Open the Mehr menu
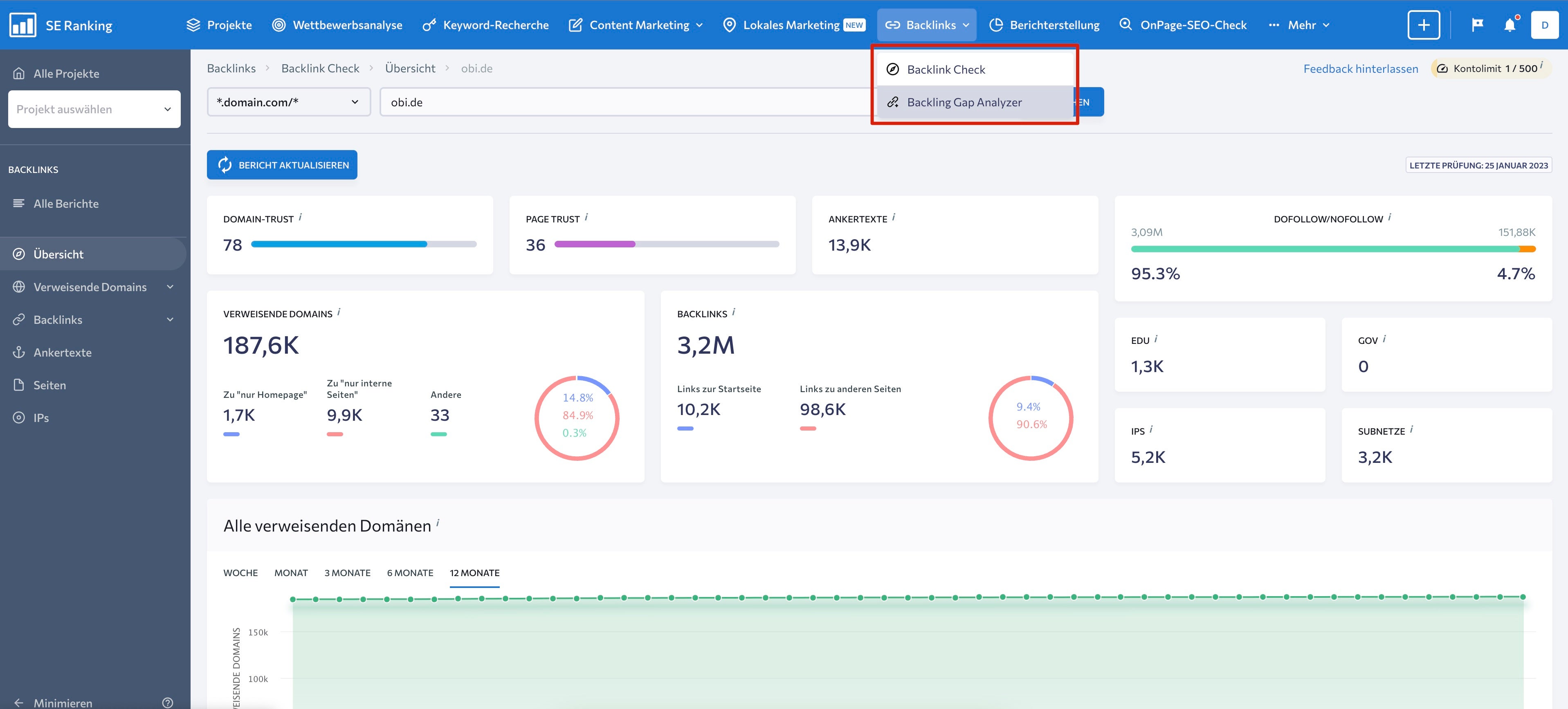Screen dimensions: 1568x709 pos(1301,25)
